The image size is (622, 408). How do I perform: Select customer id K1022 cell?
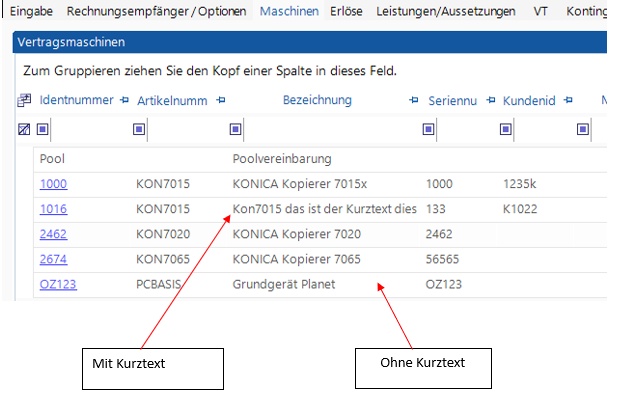tap(520, 209)
